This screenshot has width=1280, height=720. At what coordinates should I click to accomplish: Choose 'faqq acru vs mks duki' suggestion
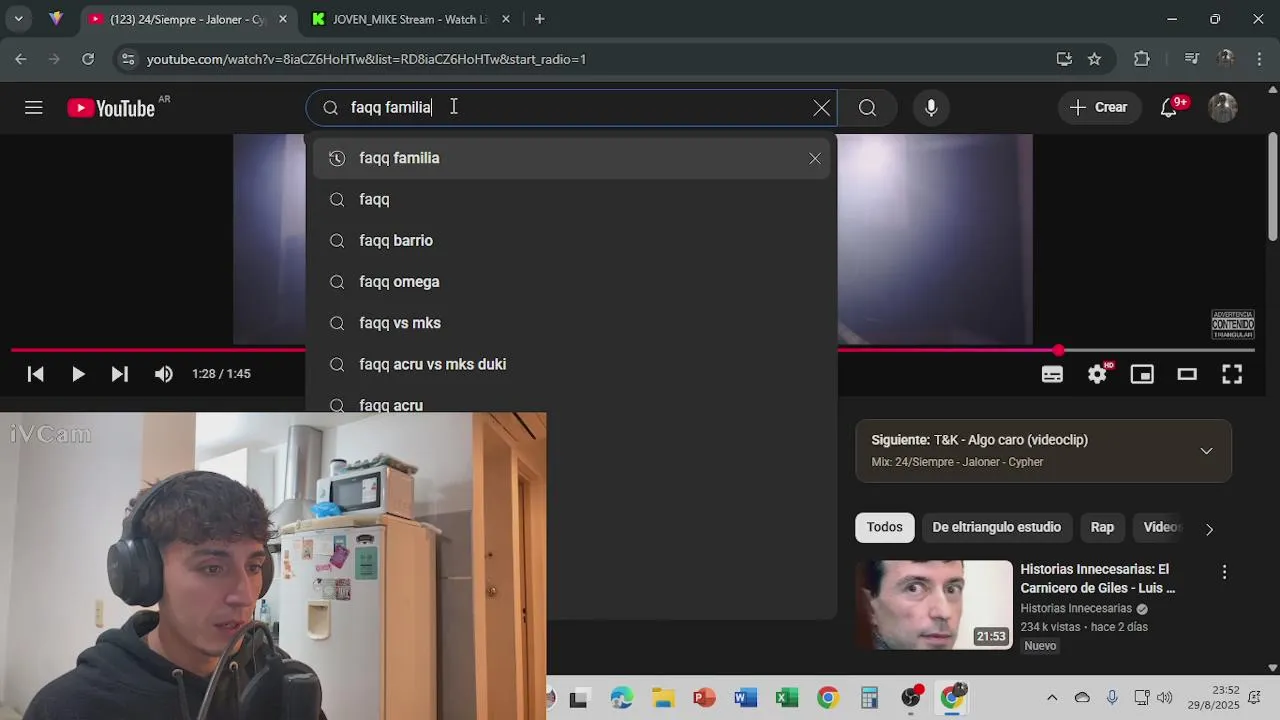point(571,364)
